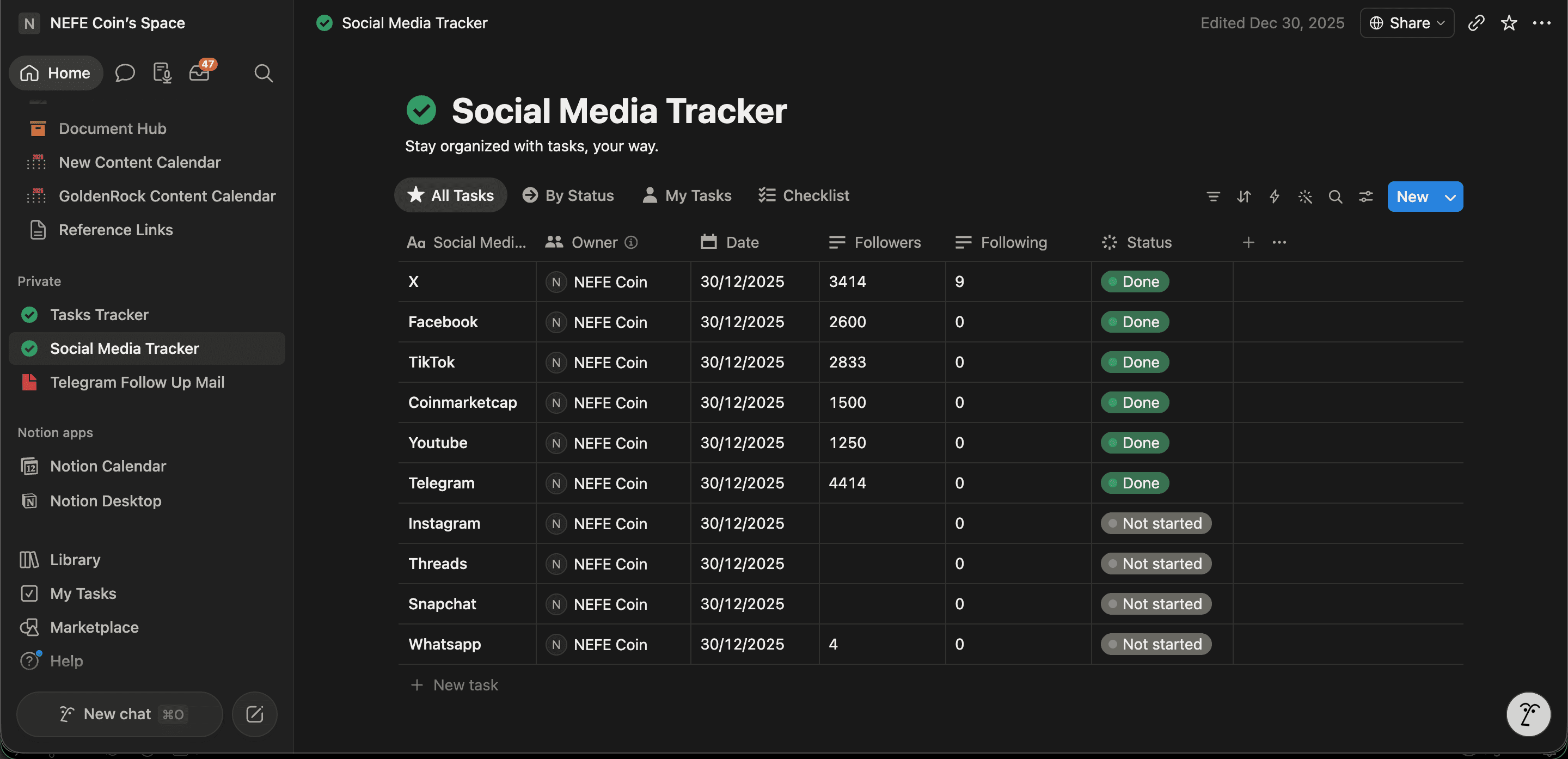The width and height of the screenshot is (1568, 759).
Task: Click the sidebar search magnifier icon
Action: pyautogui.click(x=264, y=73)
